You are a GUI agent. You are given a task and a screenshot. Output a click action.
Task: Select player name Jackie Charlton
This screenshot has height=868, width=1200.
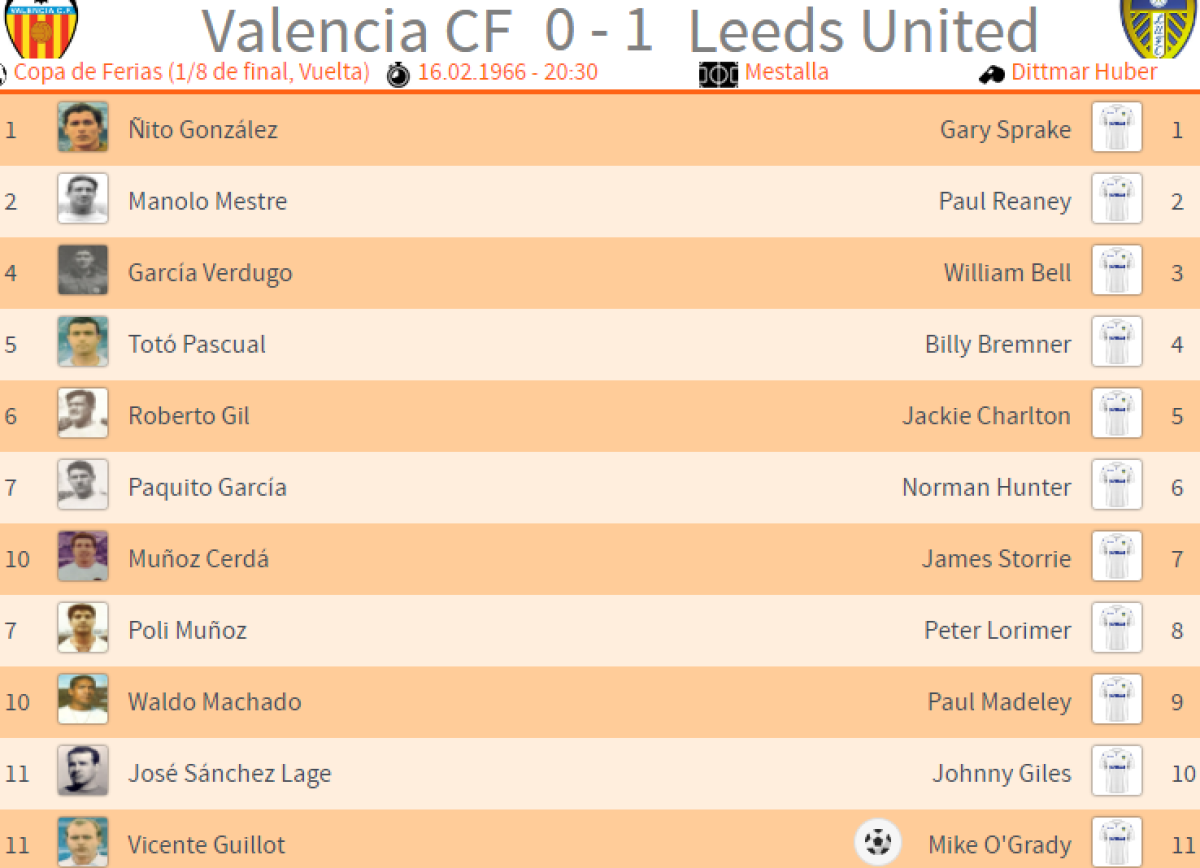point(986,416)
